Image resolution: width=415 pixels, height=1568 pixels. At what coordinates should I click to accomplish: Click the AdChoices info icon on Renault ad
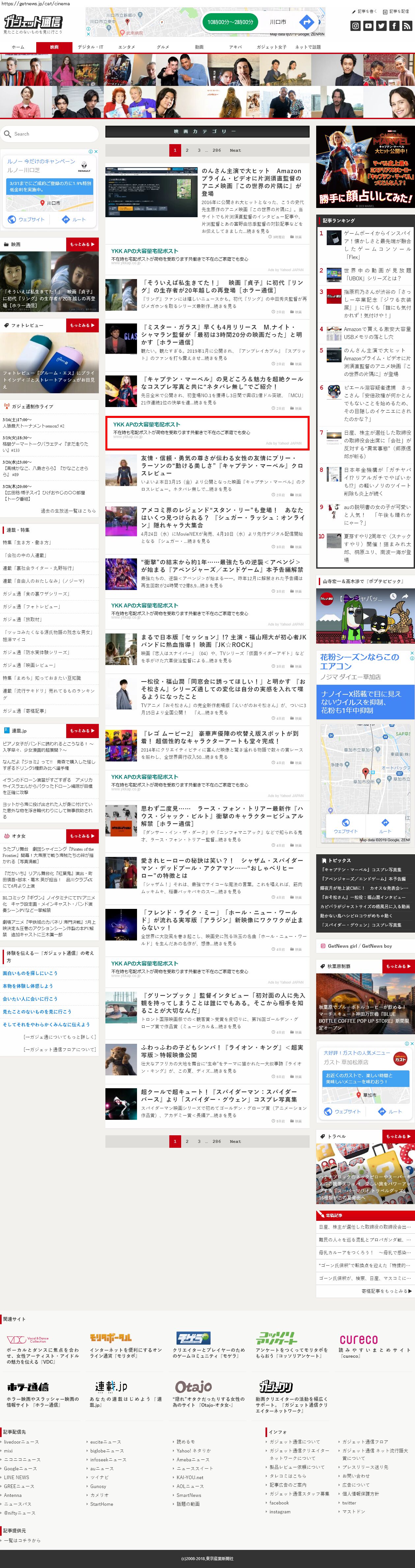91,152
